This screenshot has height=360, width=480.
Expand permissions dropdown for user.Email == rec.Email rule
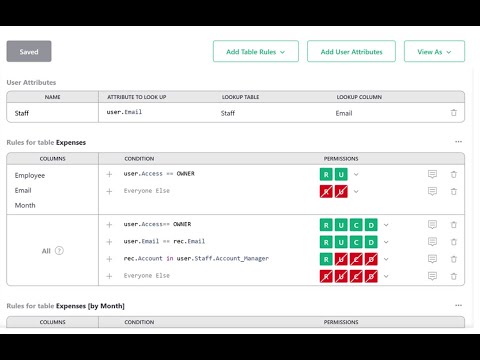[x=386, y=242]
